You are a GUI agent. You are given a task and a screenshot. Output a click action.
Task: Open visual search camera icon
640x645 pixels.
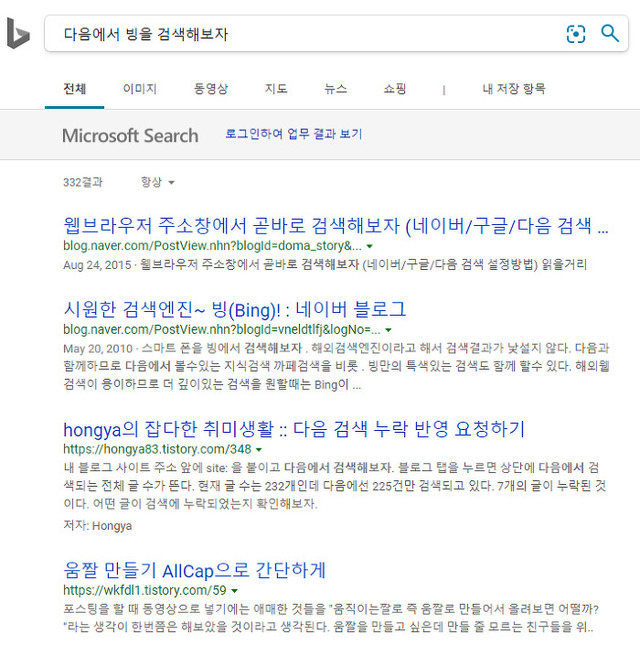click(x=576, y=34)
